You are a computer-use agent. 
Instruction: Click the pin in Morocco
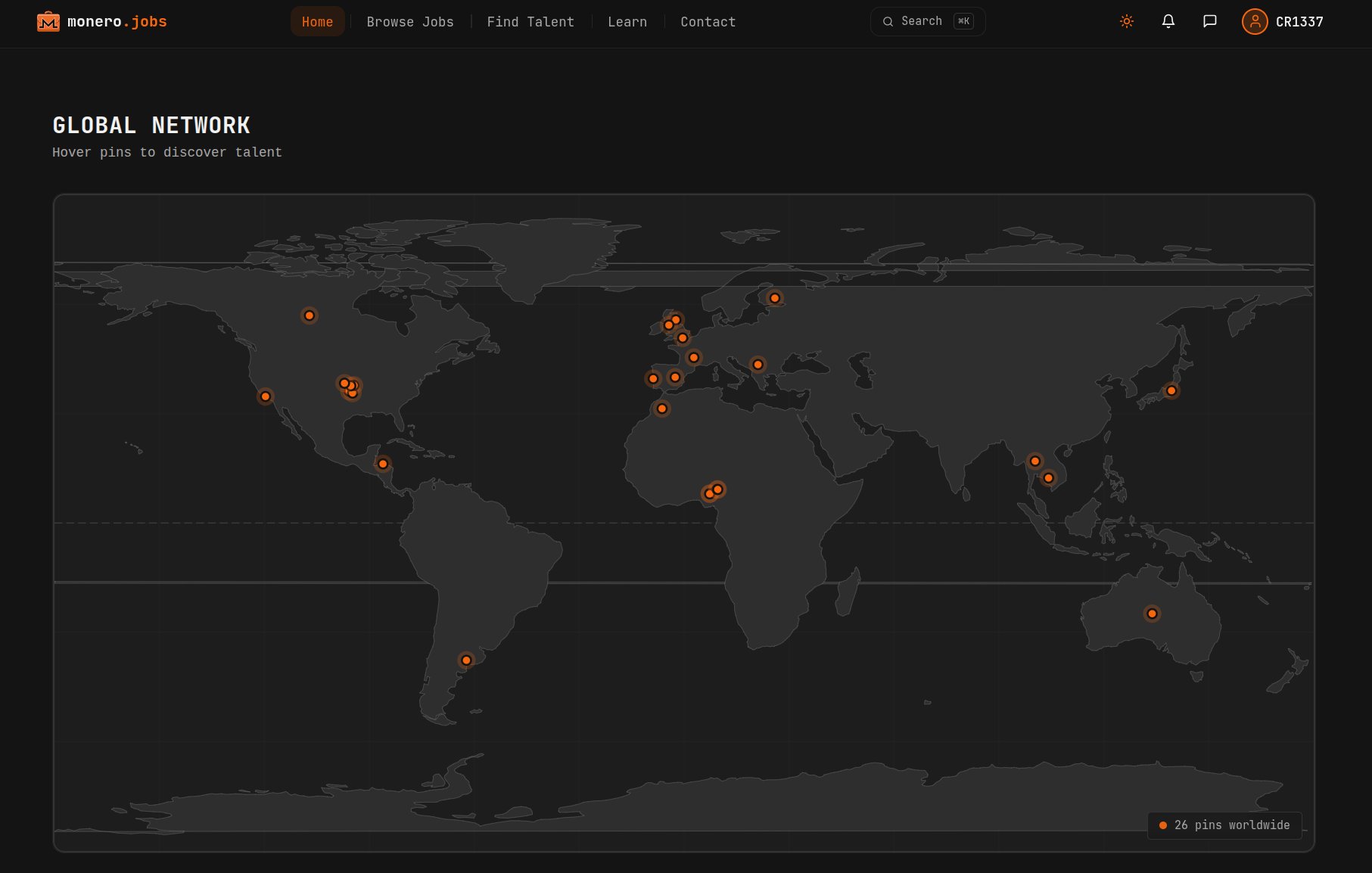[x=661, y=409]
